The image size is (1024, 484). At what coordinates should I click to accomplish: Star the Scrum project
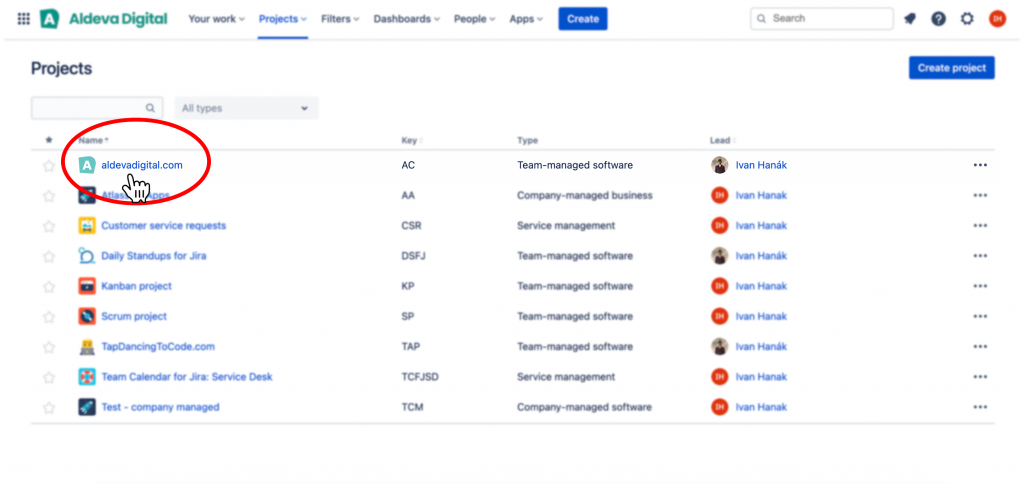pos(49,317)
